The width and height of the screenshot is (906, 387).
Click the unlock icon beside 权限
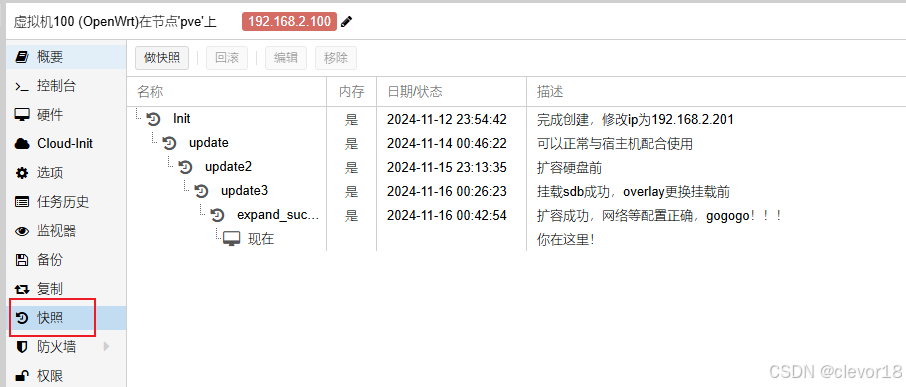pos(22,376)
